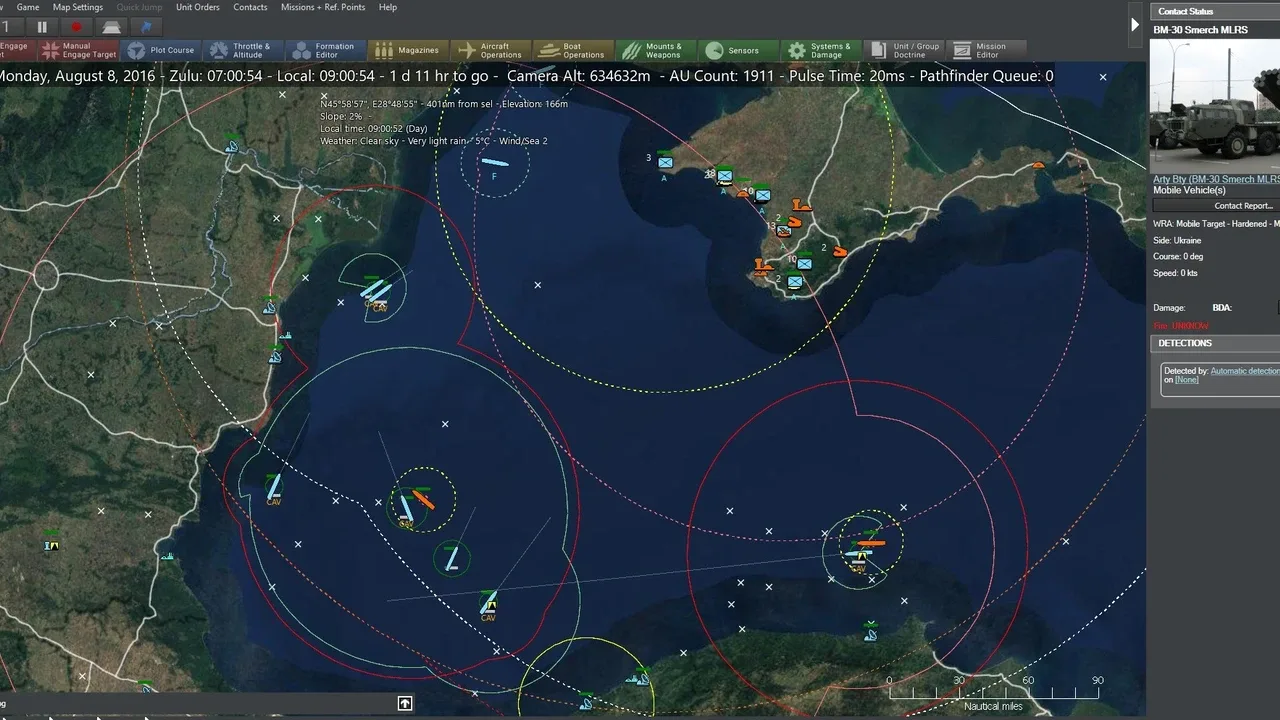The width and height of the screenshot is (1280, 720).
Task: Open the Magazines panel
Action: [406, 50]
